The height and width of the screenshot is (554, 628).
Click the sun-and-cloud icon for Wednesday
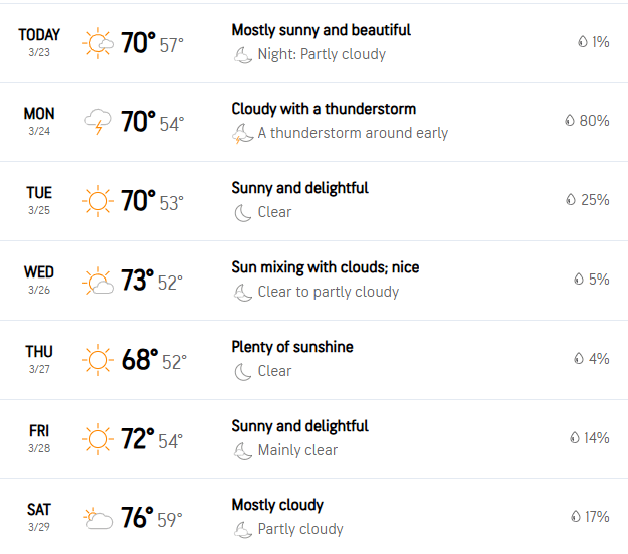pyautogui.click(x=98, y=280)
